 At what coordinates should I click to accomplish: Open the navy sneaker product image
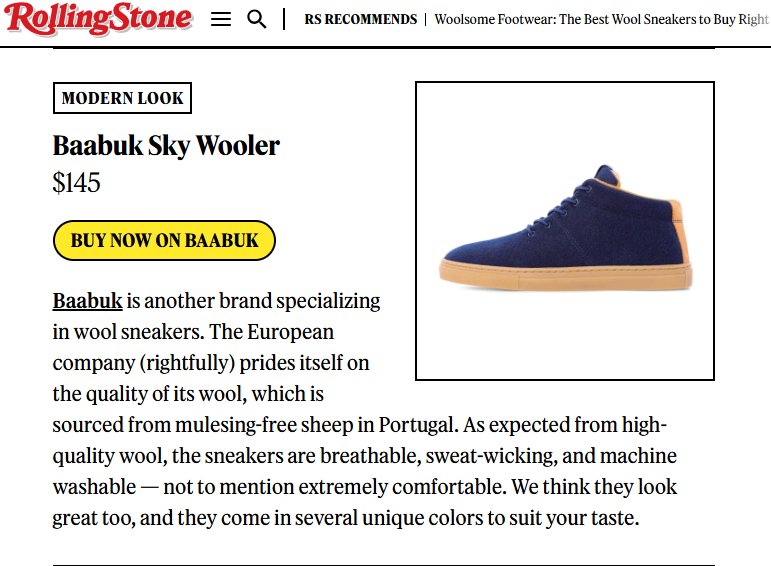pos(564,231)
